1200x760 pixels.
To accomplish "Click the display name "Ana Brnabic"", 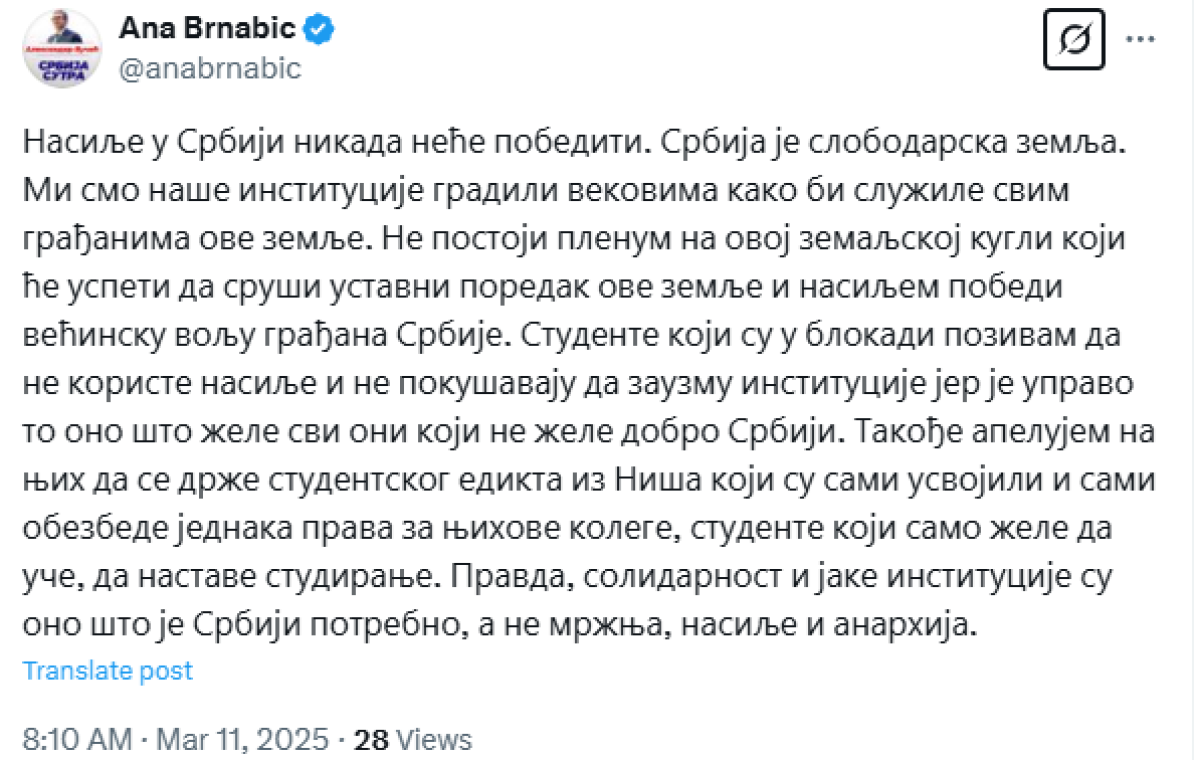I will tap(207, 29).
